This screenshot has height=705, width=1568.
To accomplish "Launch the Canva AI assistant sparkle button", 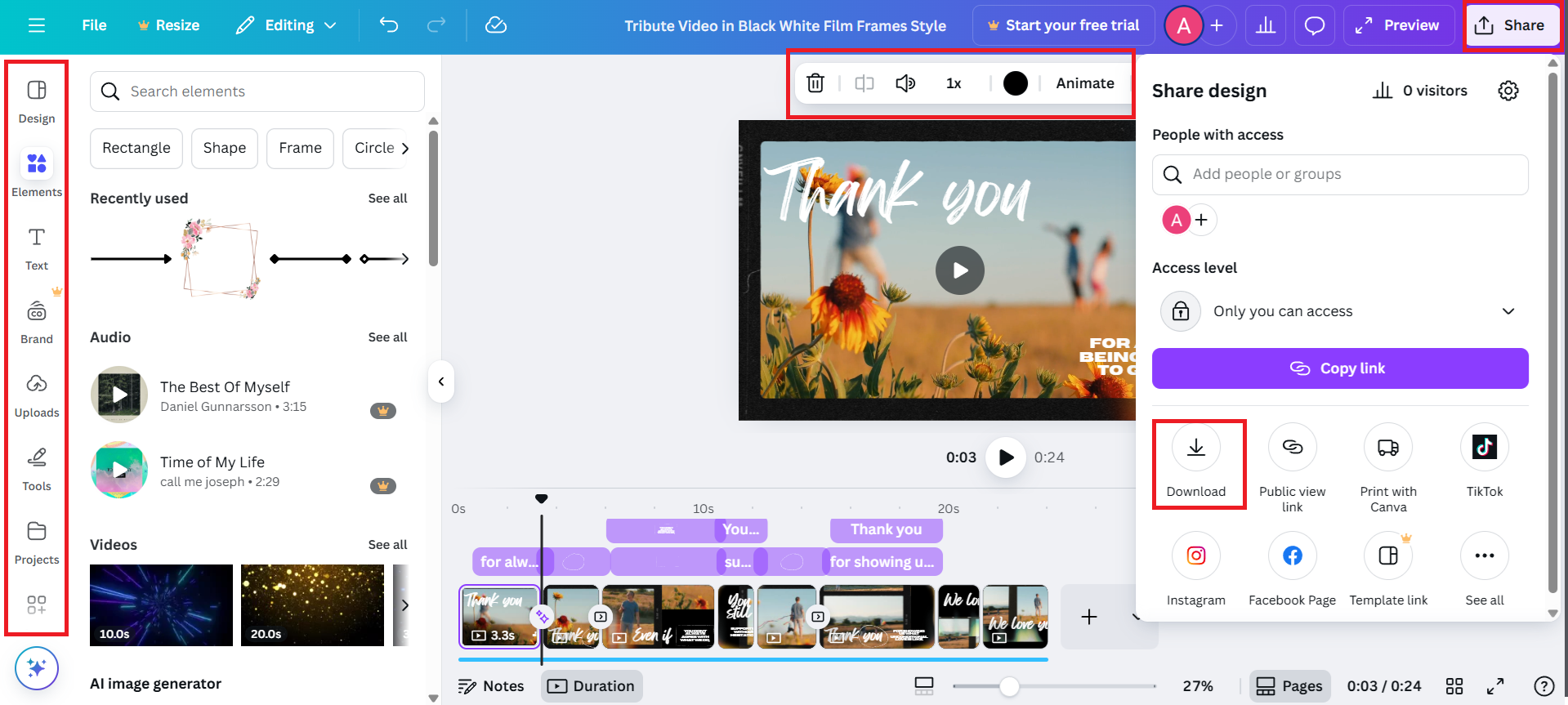I will (37, 668).
